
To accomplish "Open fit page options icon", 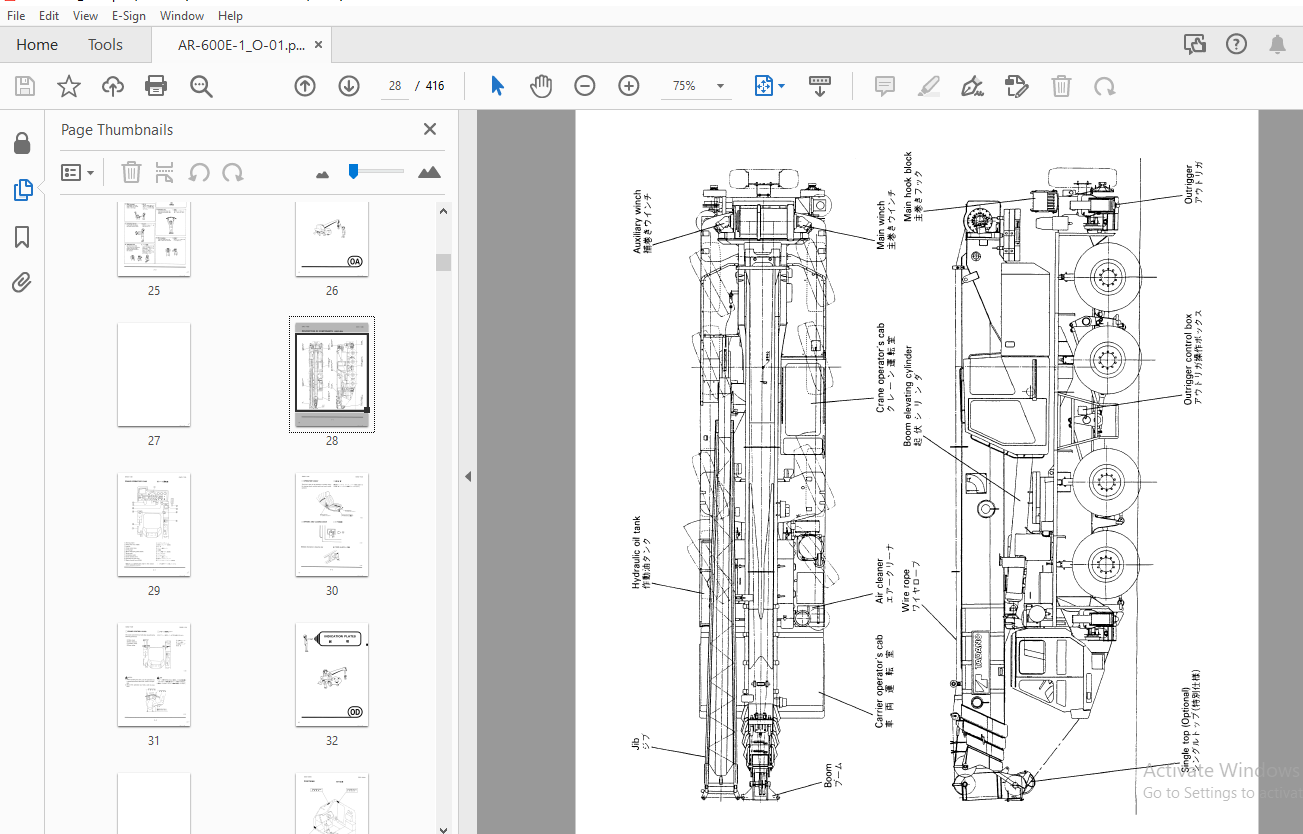I will (768, 86).
